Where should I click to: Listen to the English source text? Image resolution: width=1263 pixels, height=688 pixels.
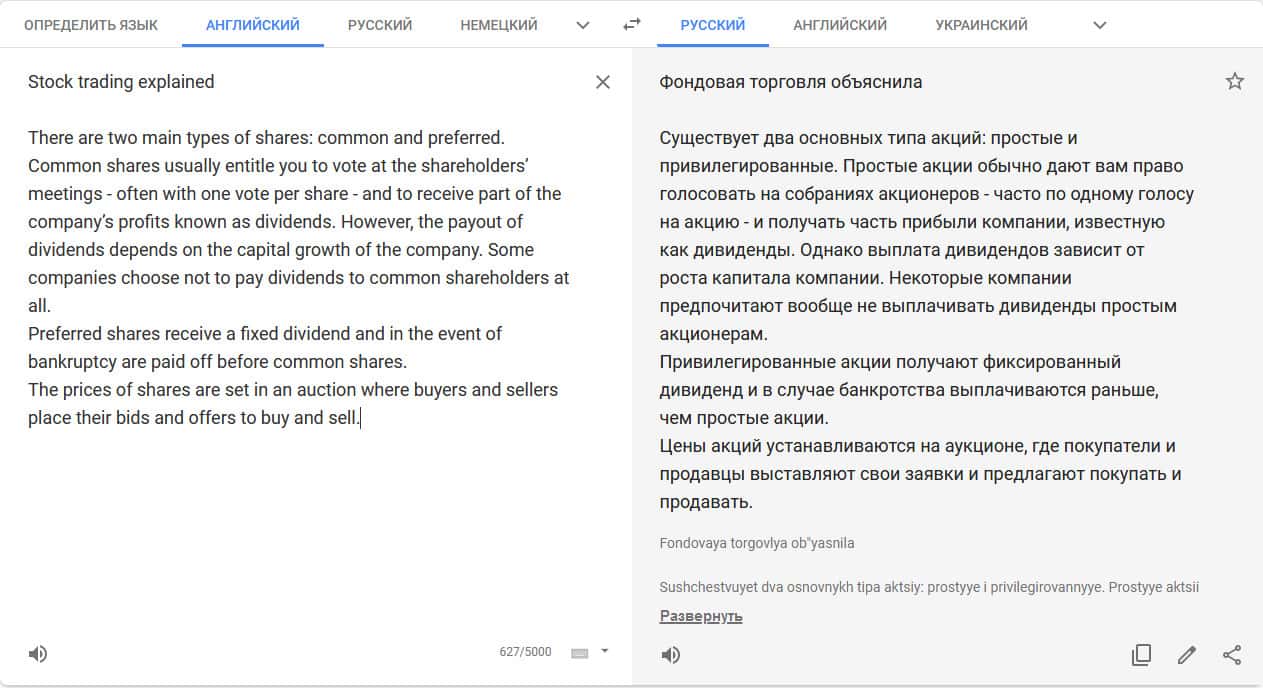pos(38,654)
